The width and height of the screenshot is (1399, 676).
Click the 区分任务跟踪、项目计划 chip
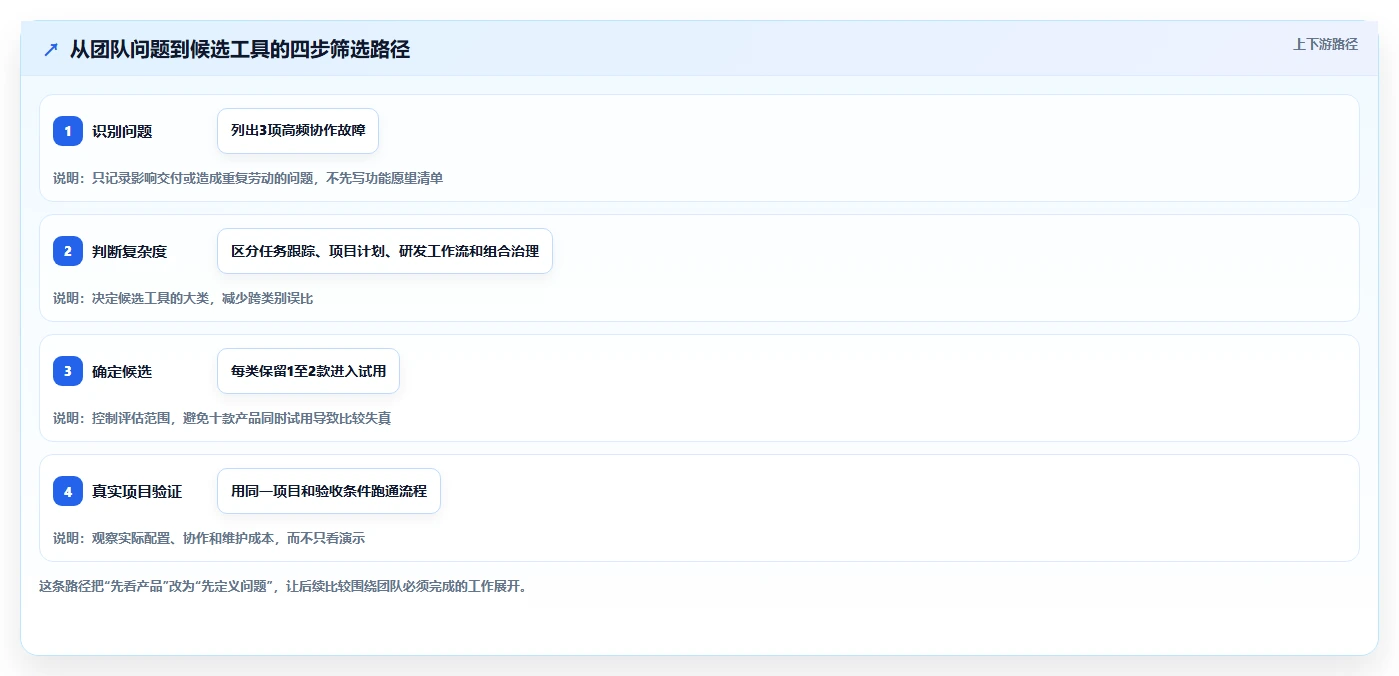pyautogui.click(x=385, y=251)
